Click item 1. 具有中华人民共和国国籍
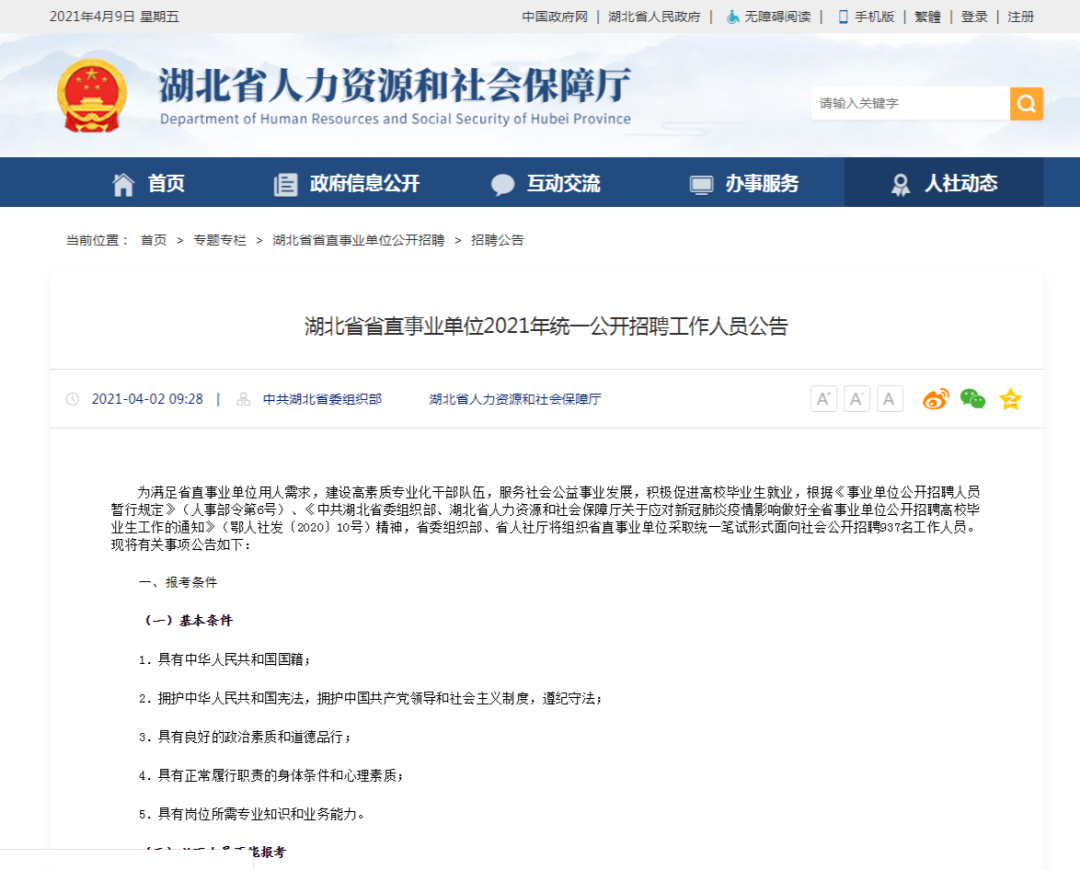 [x=225, y=659]
